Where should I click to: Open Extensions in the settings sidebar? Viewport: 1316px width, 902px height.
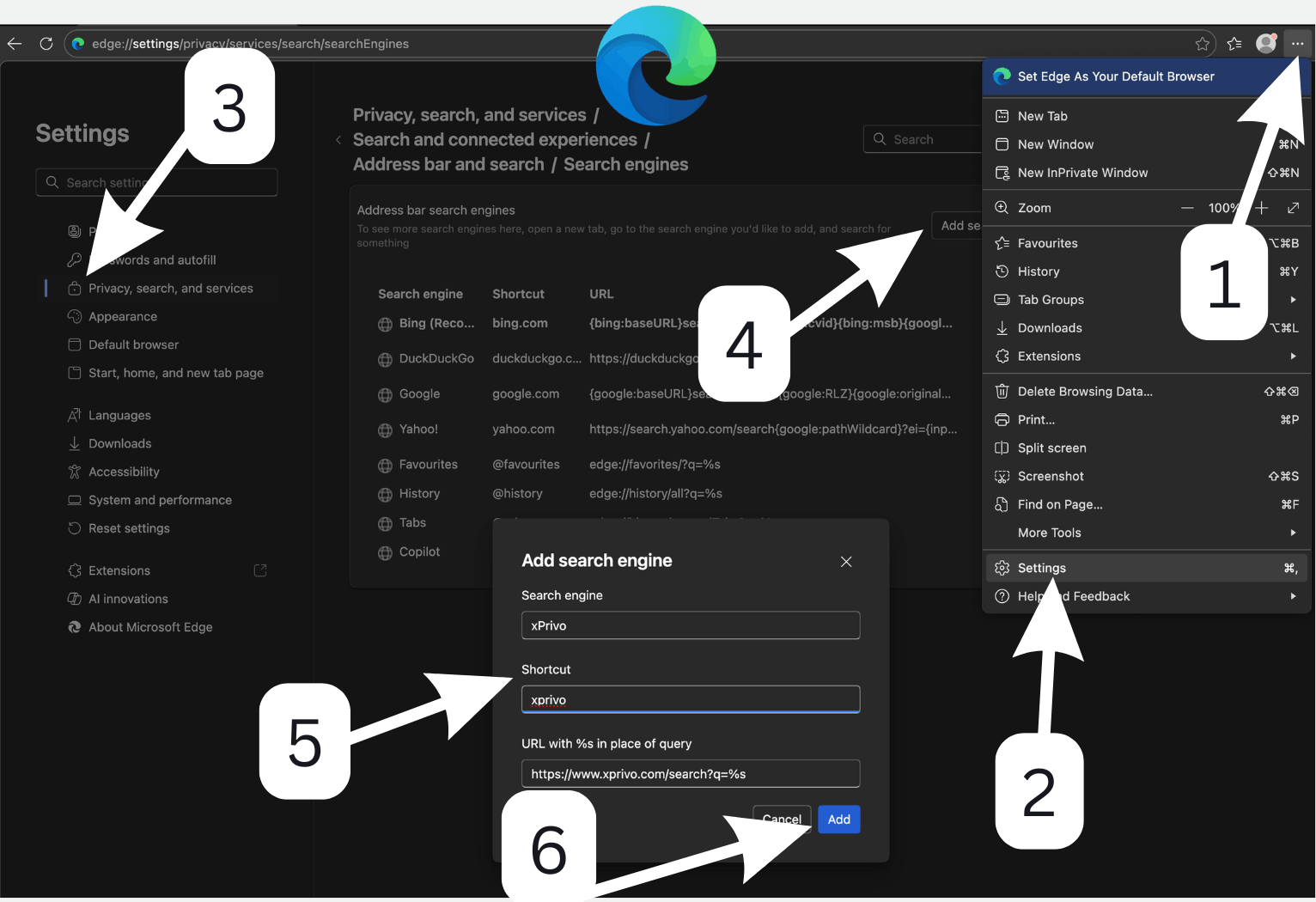tap(119, 571)
